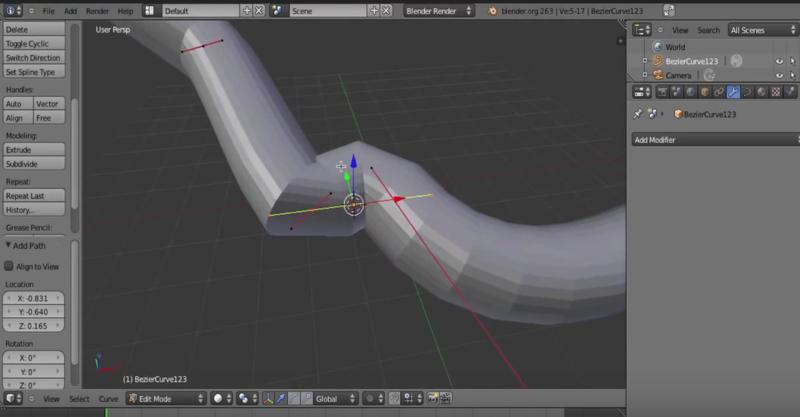Click the Camera data icon in outliner
The height and width of the screenshot is (417, 800).
click(709, 75)
